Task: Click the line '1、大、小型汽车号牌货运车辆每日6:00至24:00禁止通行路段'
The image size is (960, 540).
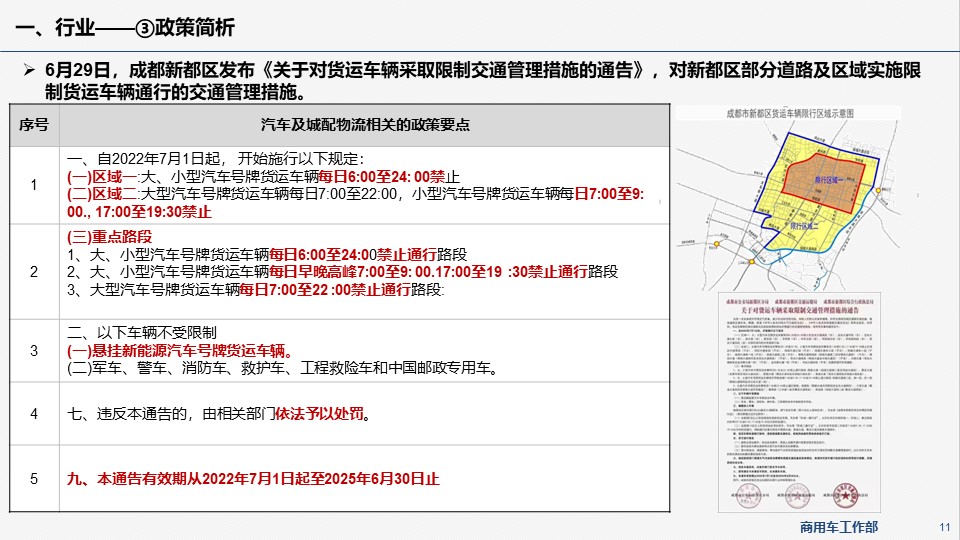Action: point(266,254)
